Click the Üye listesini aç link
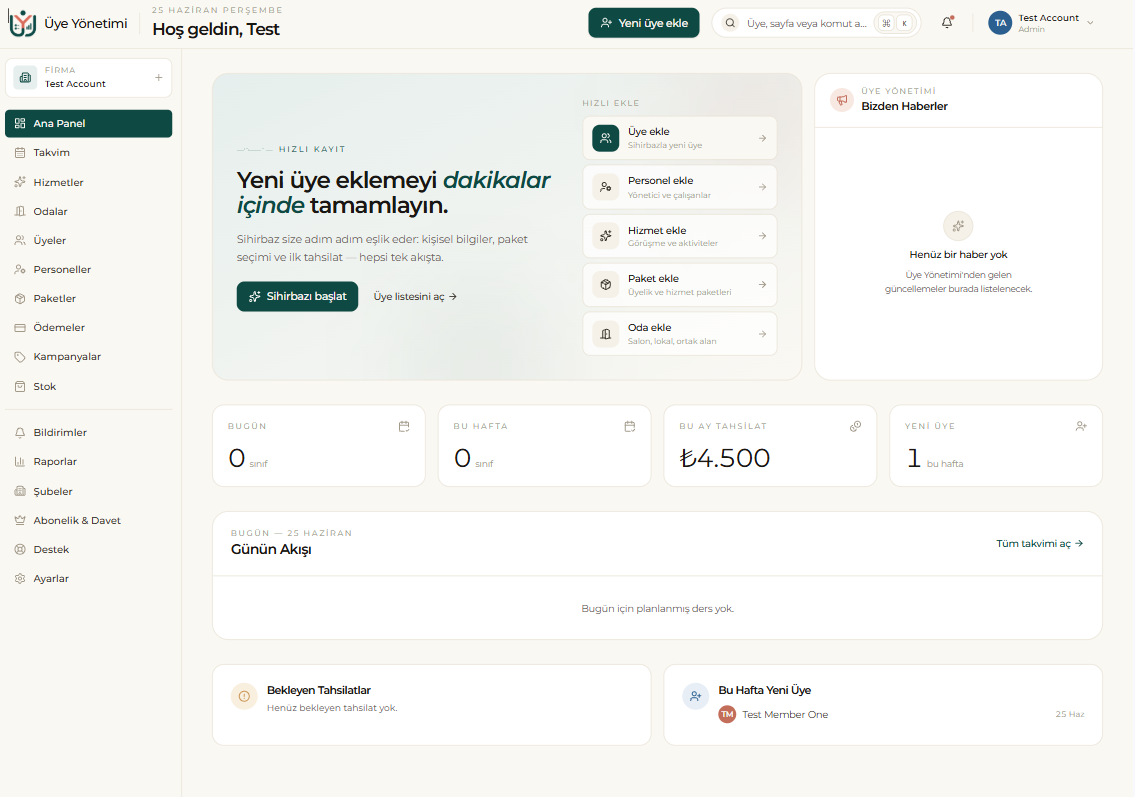1135x797 pixels. pos(415,296)
